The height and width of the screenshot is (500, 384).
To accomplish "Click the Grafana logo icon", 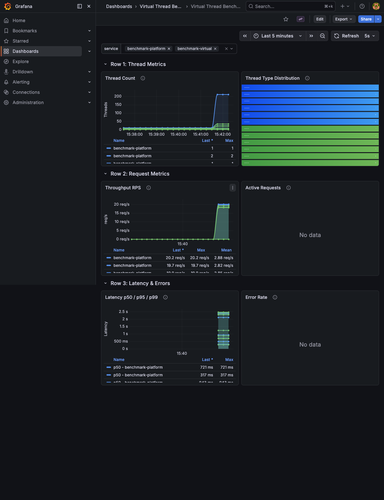I will click(7, 6).
